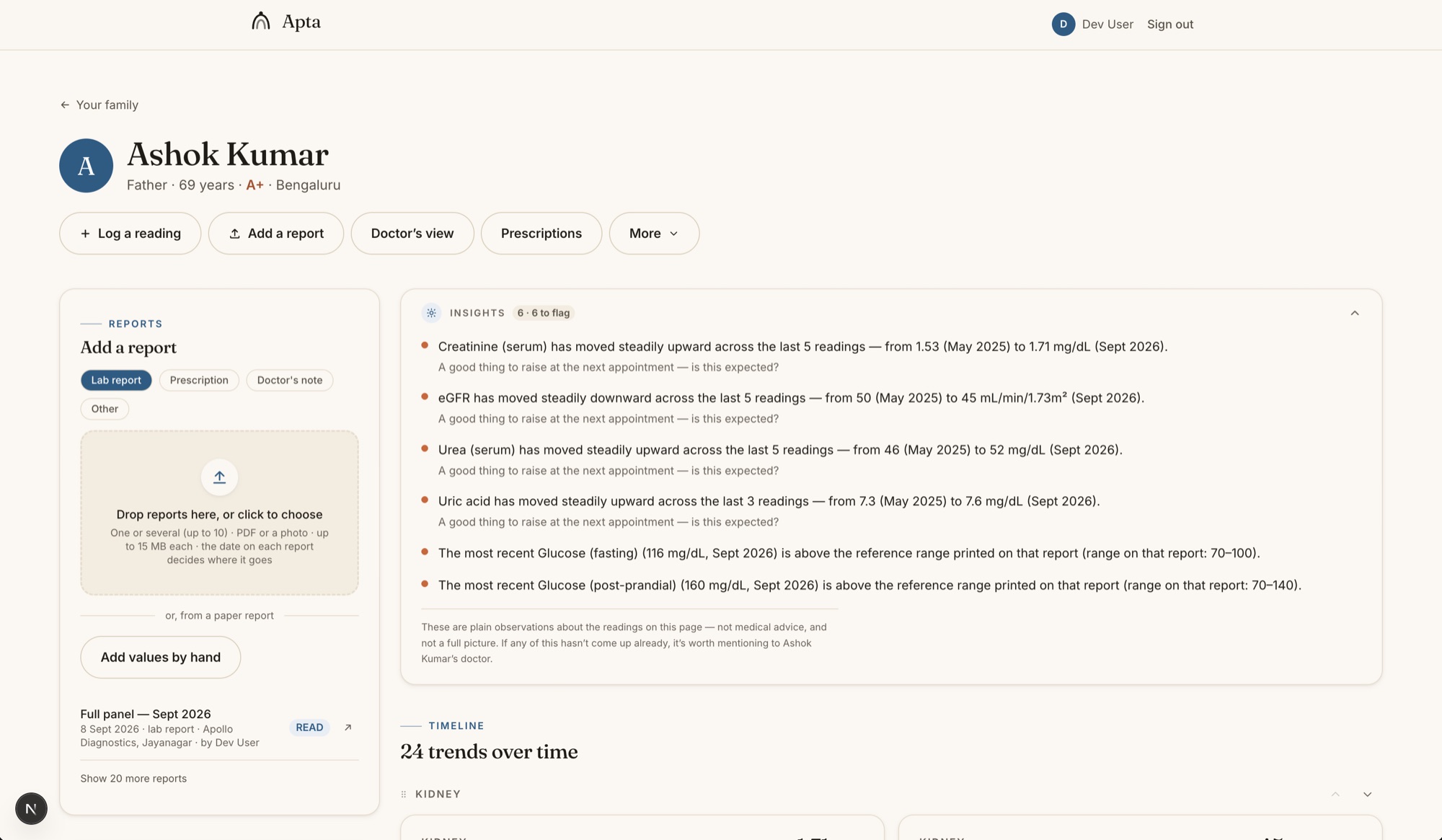Click the 24 trends over time heading

click(489, 751)
